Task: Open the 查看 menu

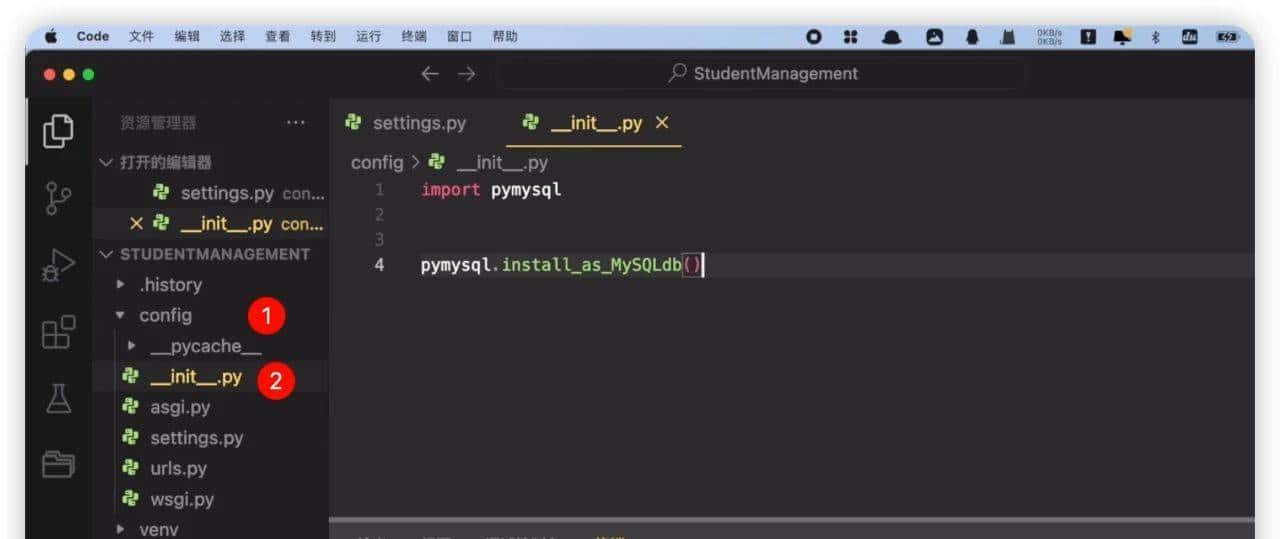Action: coord(278,36)
